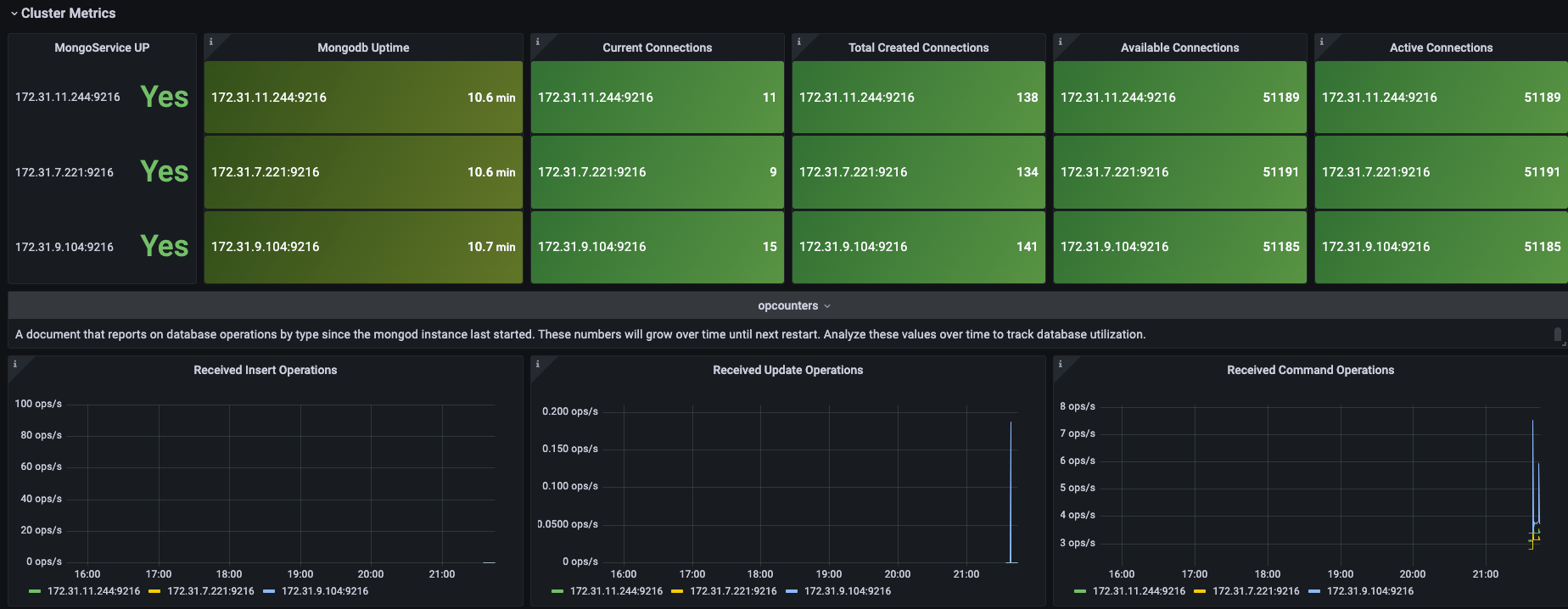The width and height of the screenshot is (1568, 609).
Task: Open the MongoService UP panel menu
Action: point(102,47)
